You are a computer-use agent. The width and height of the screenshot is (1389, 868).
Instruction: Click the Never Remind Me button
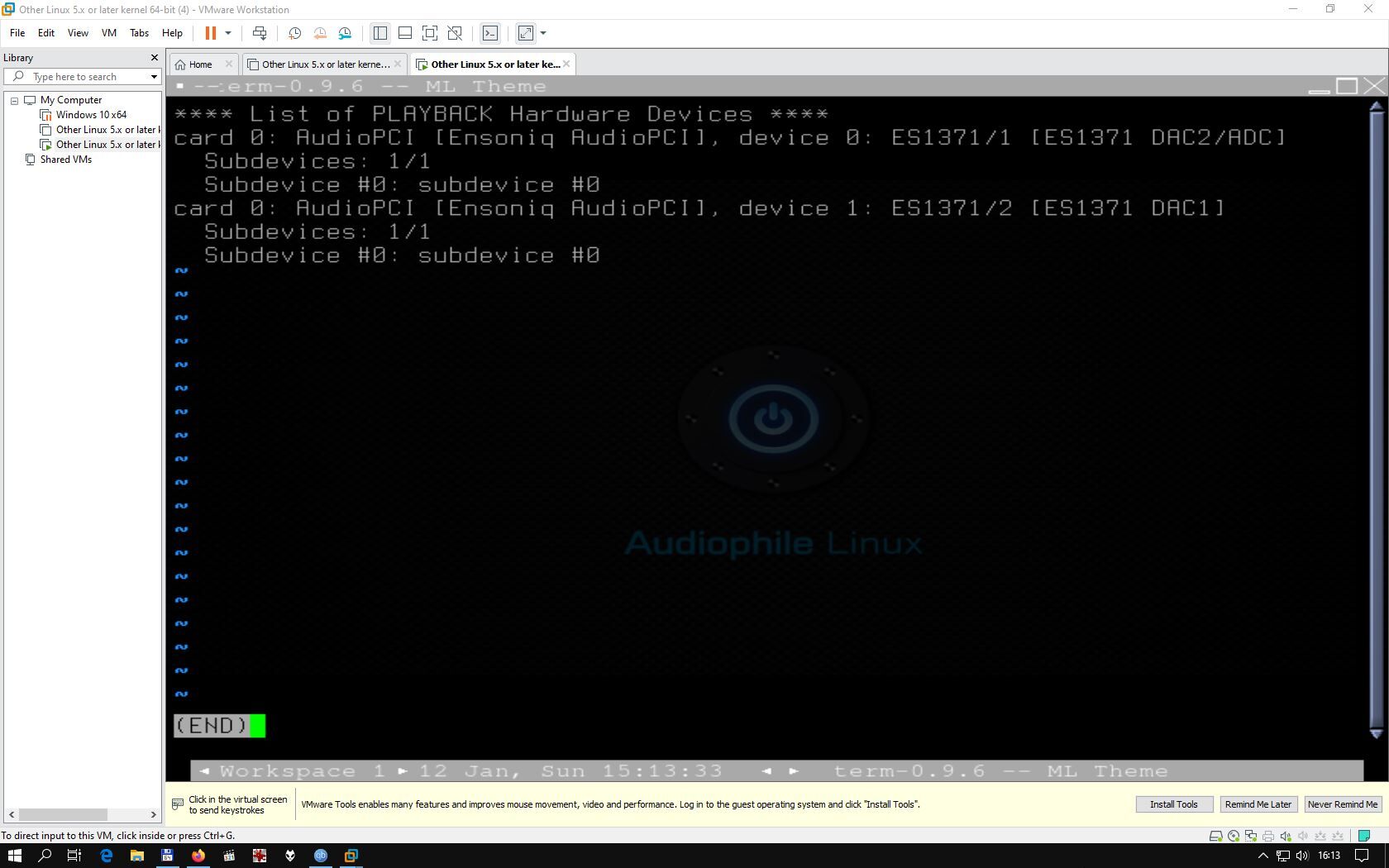click(x=1342, y=804)
